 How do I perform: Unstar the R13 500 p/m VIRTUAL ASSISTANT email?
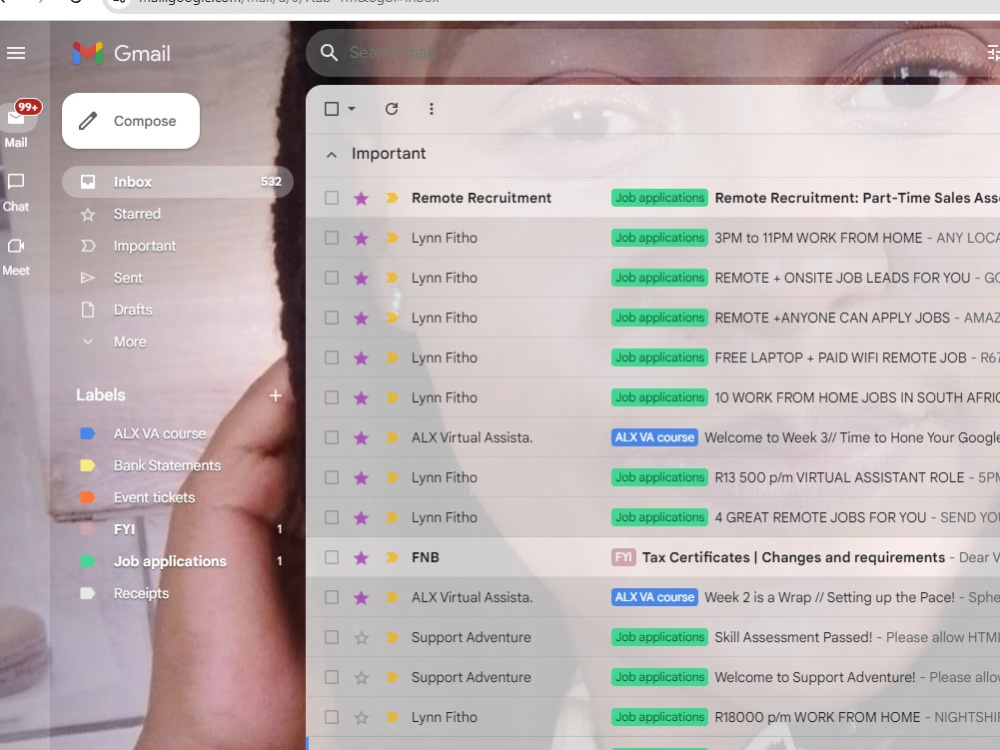361,478
